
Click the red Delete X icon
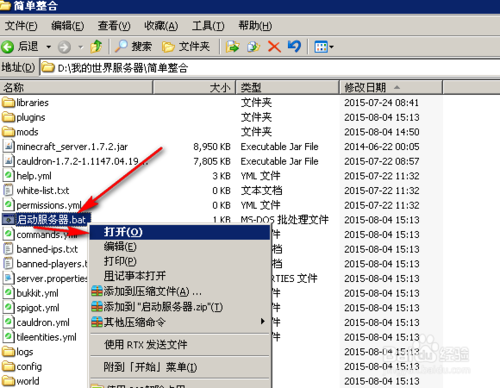(274, 47)
